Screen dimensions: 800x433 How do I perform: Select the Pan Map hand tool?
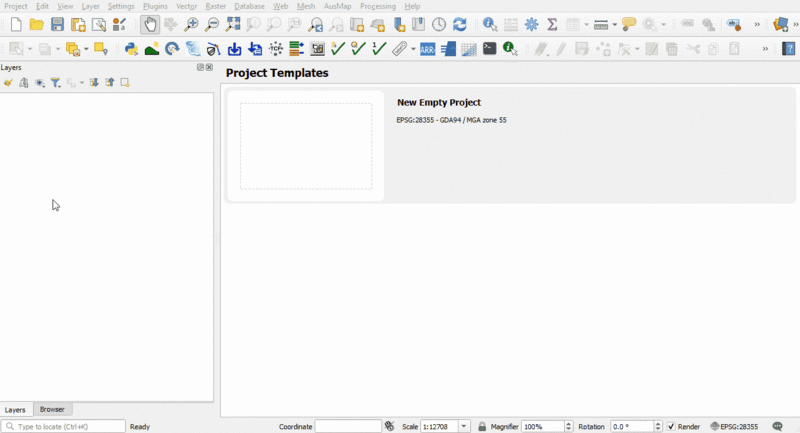149,25
